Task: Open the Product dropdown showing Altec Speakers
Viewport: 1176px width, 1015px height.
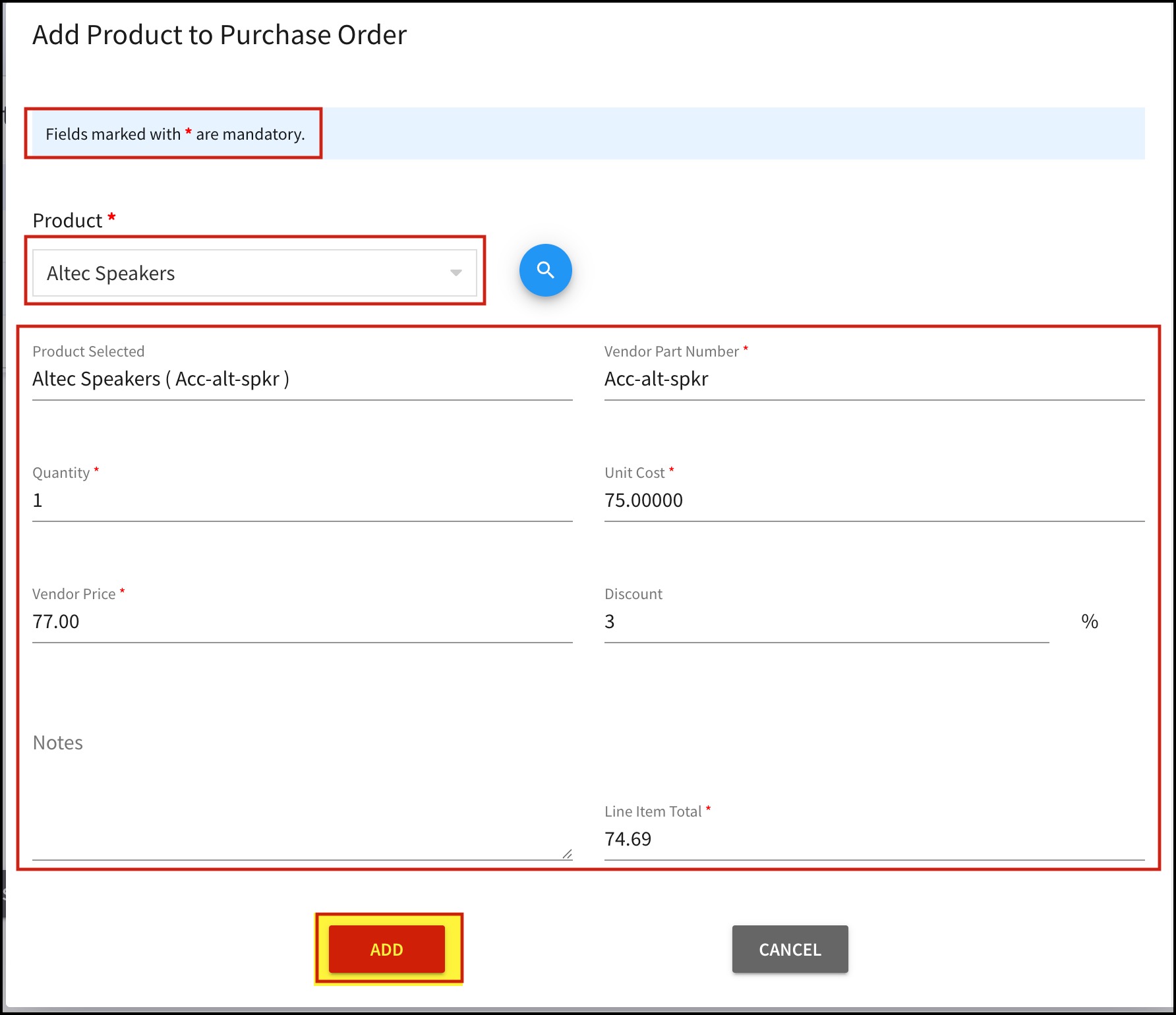Action: (x=254, y=273)
